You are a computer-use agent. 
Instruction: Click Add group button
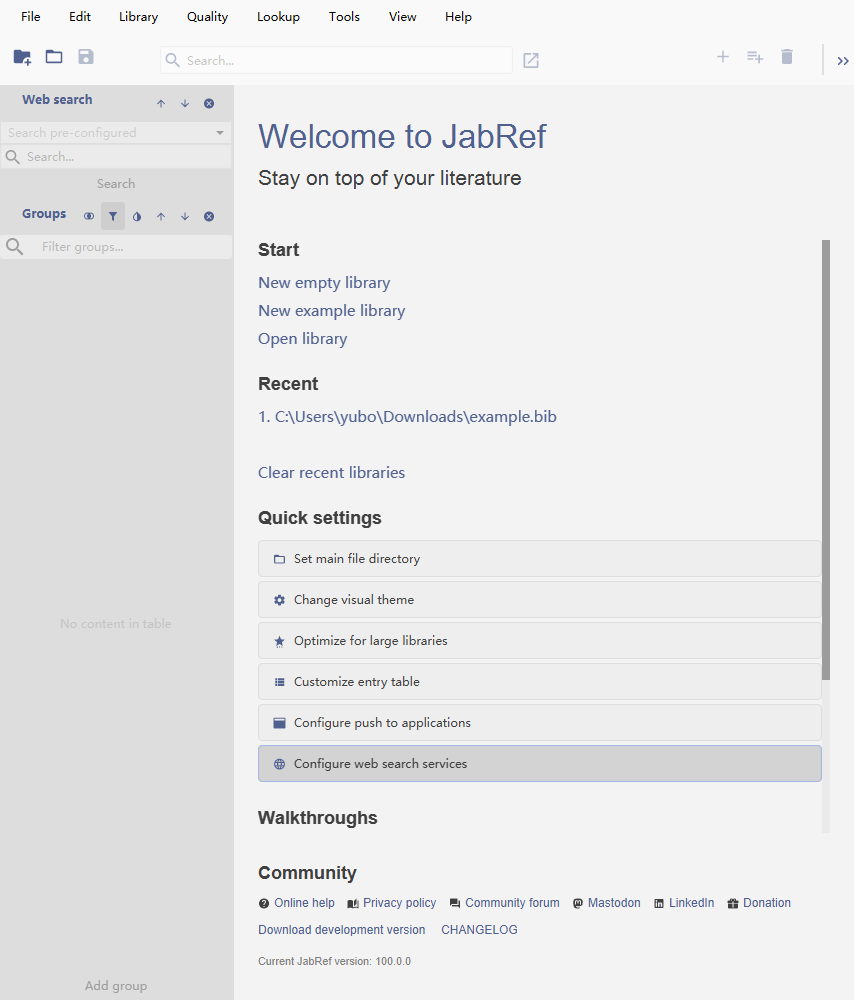pos(116,985)
